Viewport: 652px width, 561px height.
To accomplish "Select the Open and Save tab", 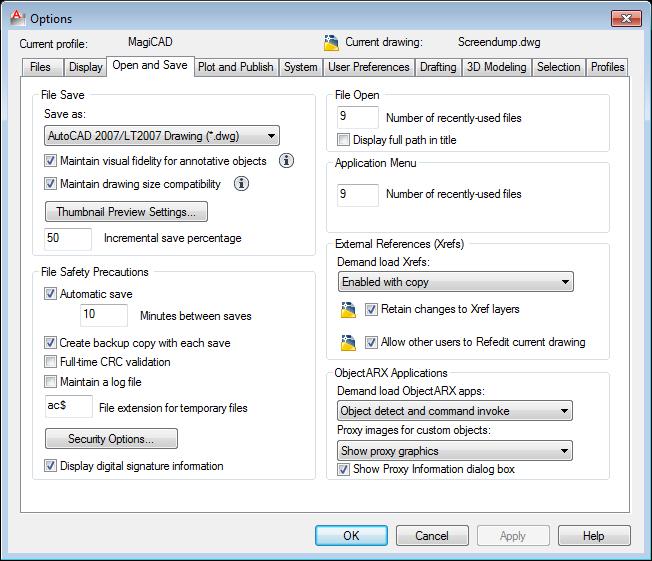I will tap(150, 66).
